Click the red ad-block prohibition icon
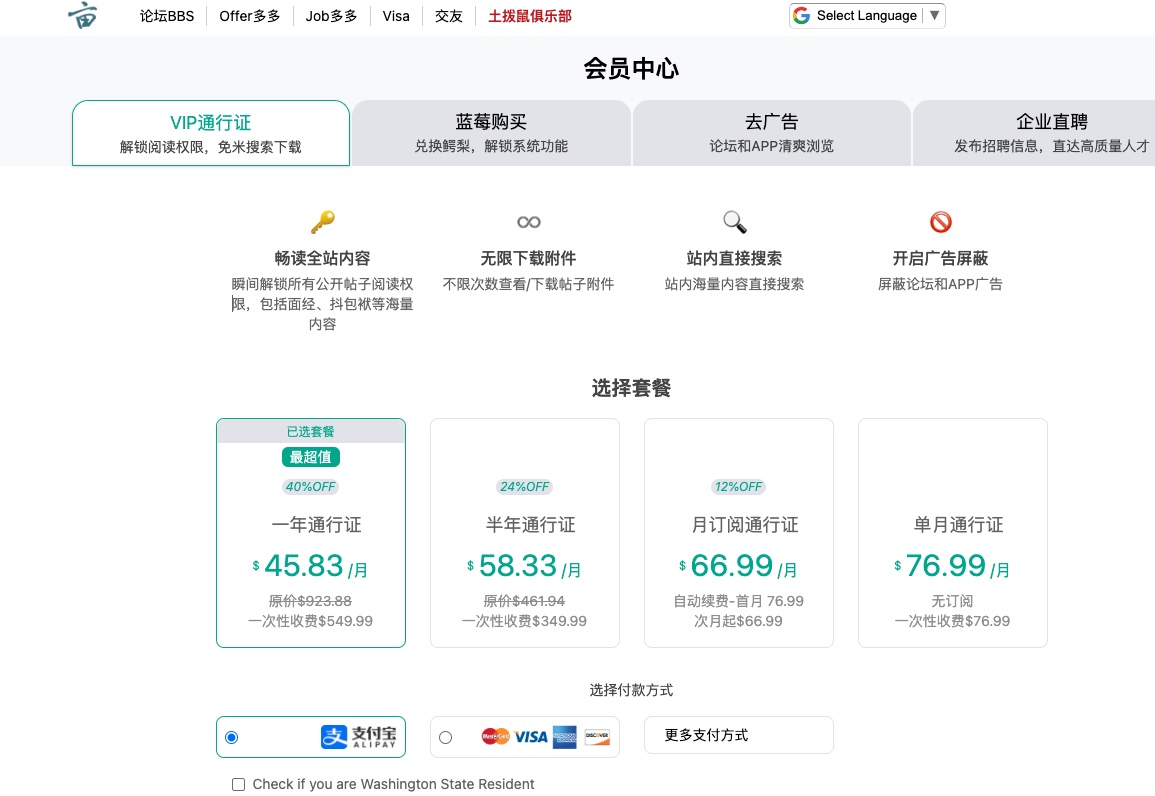The width and height of the screenshot is (1155, 796). pyautogui.click(x=941, y=222)
